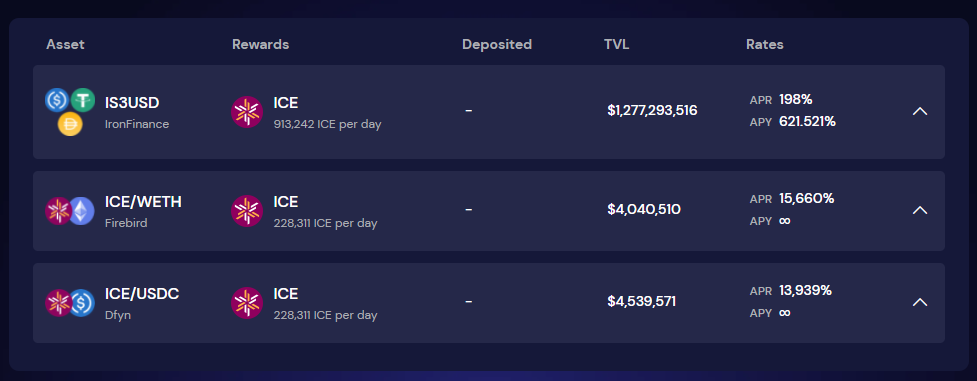Click the ICE token icon in ICE/WETH pair

(x=59, y=211)
